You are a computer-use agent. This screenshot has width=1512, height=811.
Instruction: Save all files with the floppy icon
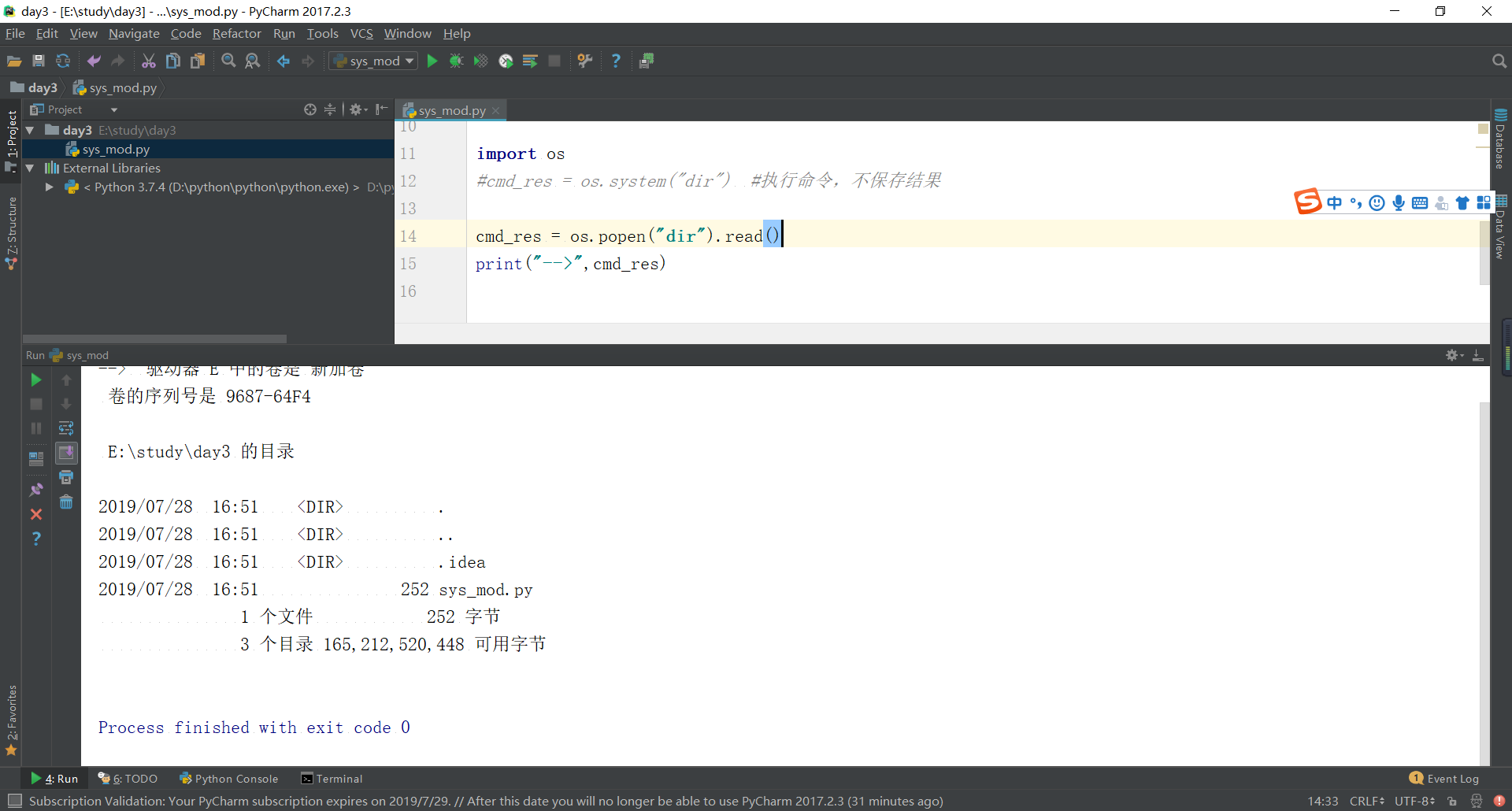coord(39,61)
